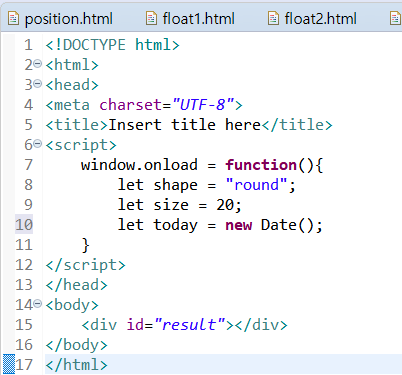Collapse the head tag fold on line 3
The width and height of the screenshot is (402, 375).
tap(38, 83)
